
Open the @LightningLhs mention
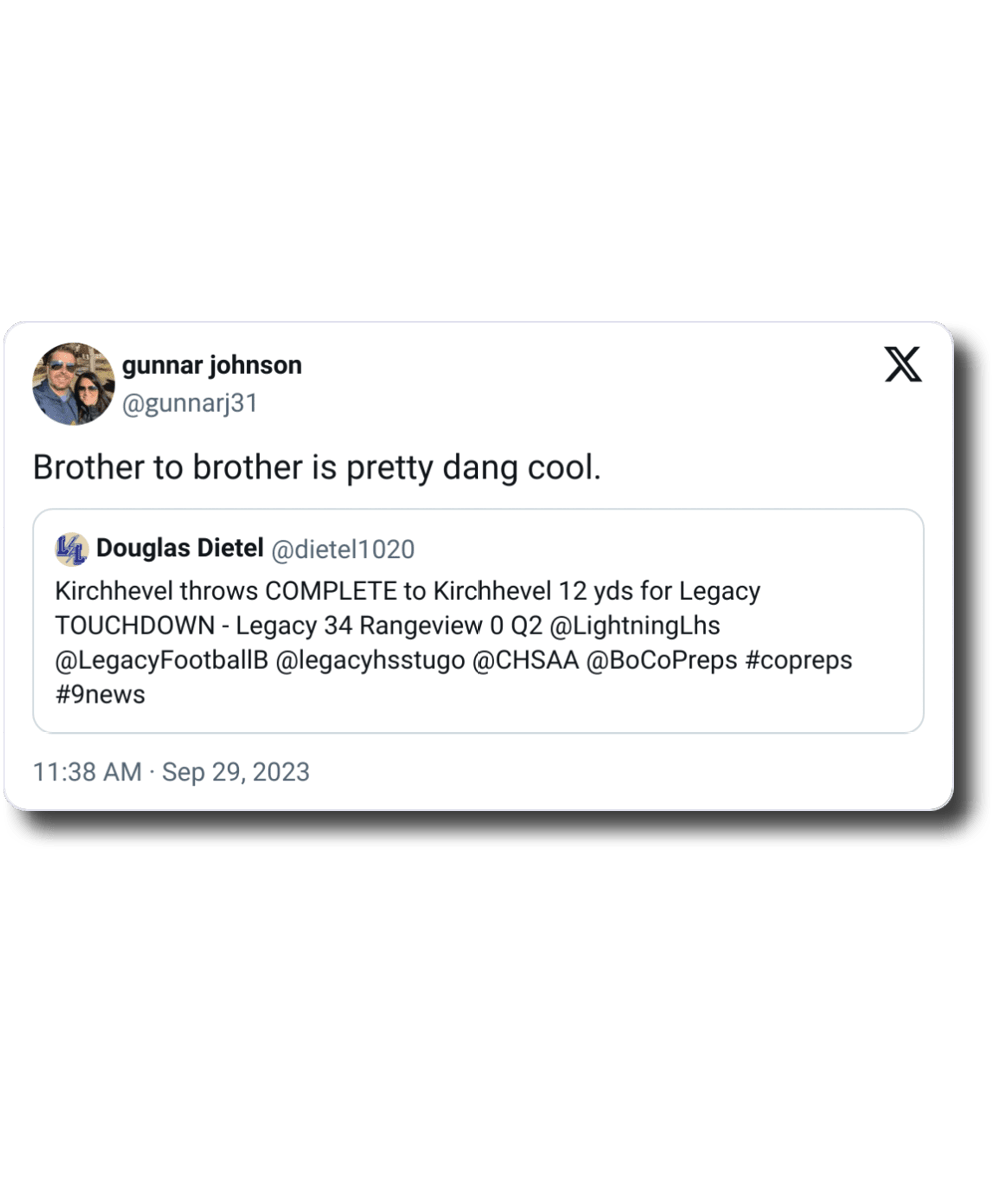click(x=634, y=626)
